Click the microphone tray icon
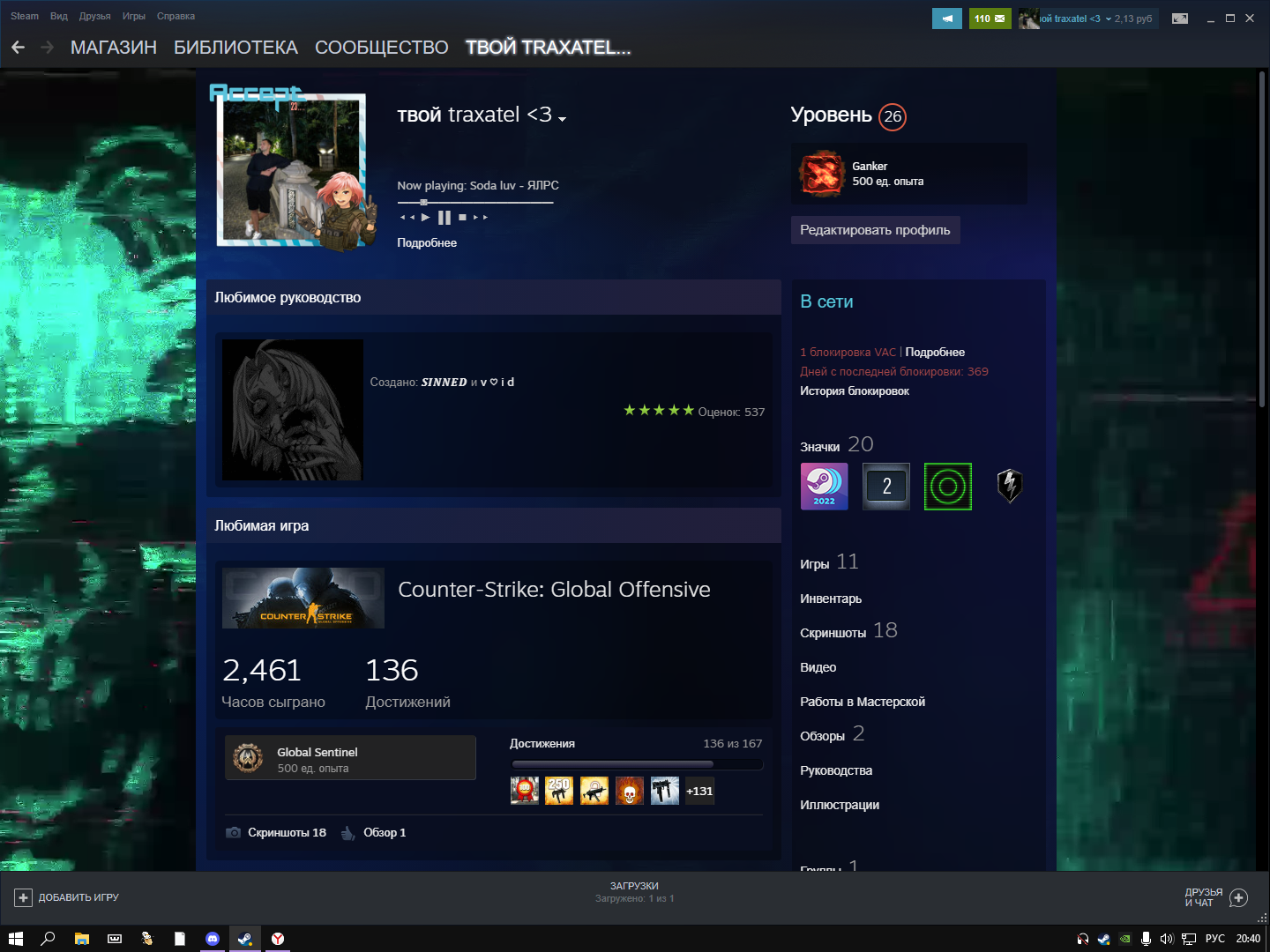Image resolution: width=1270 pixels, height=952 pixels. (x=1146, y=939)
